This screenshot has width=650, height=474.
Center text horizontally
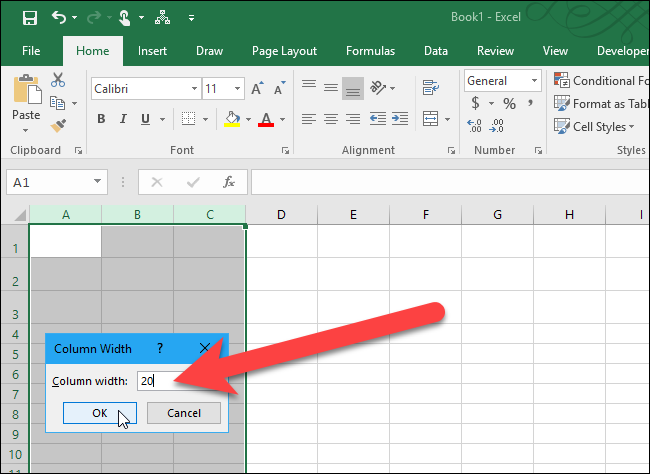click(x=331, y=119)
